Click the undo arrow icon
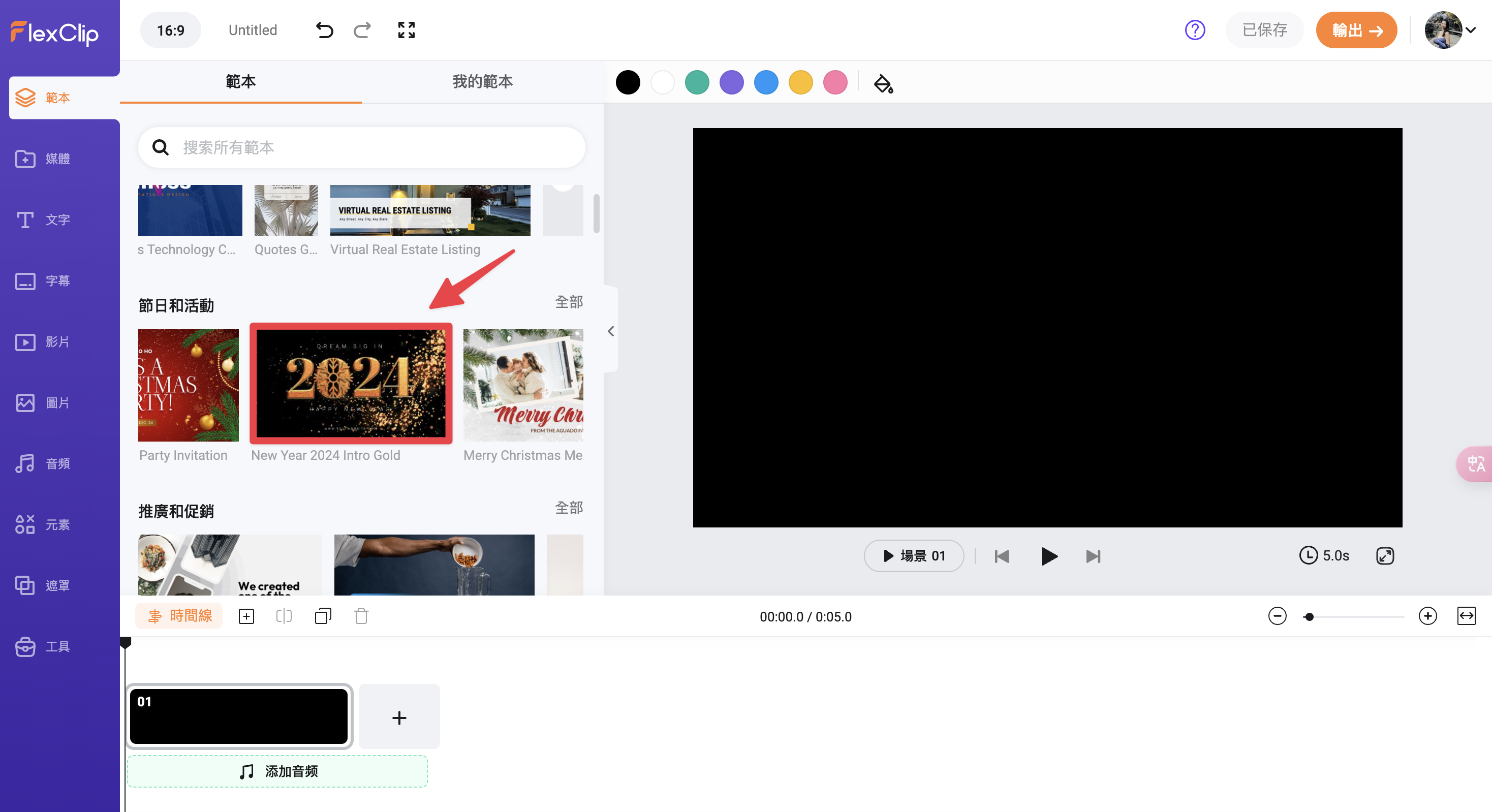 point(324,30)
